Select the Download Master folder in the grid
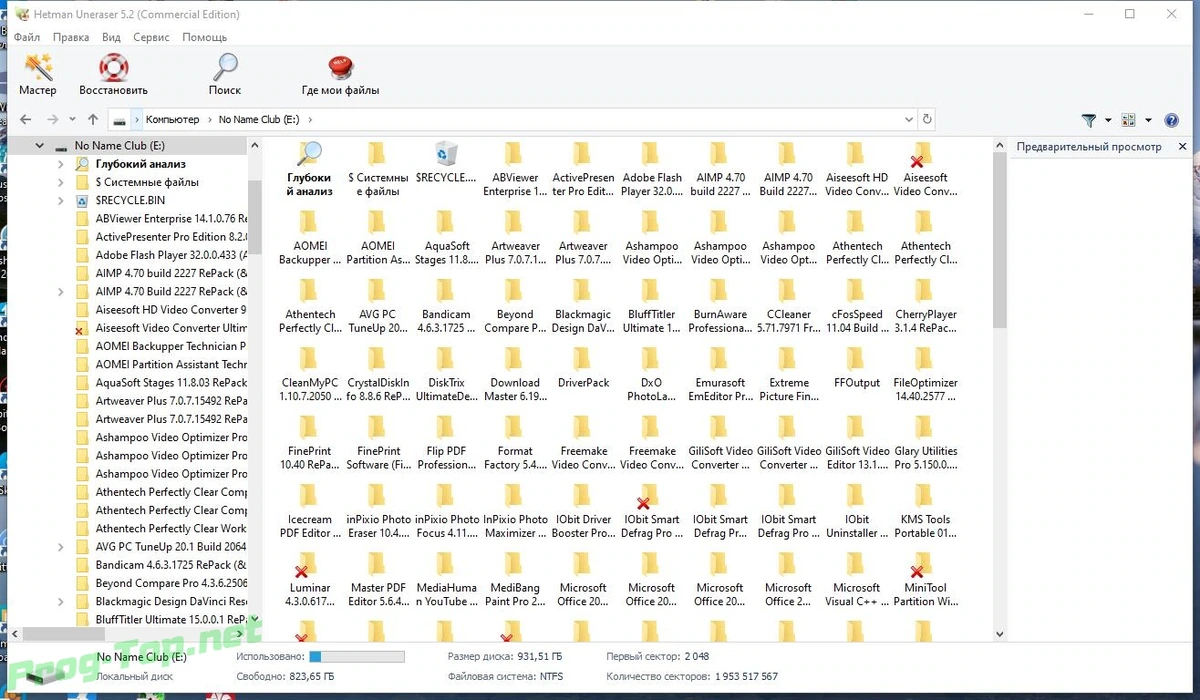The height and width of the screenshot is (700, 1200). pyautogui.click(x=514, y=374)
